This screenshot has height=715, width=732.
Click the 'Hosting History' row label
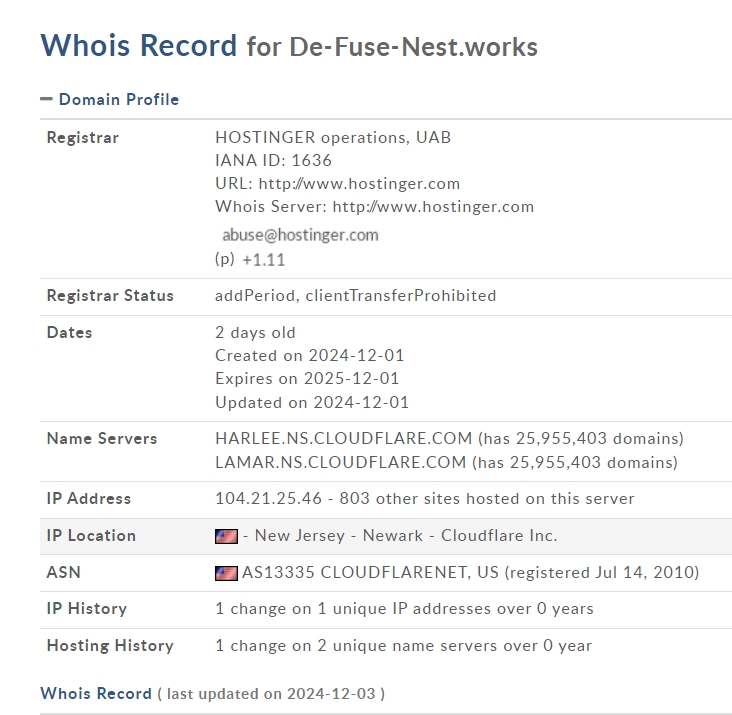point(110,645)
